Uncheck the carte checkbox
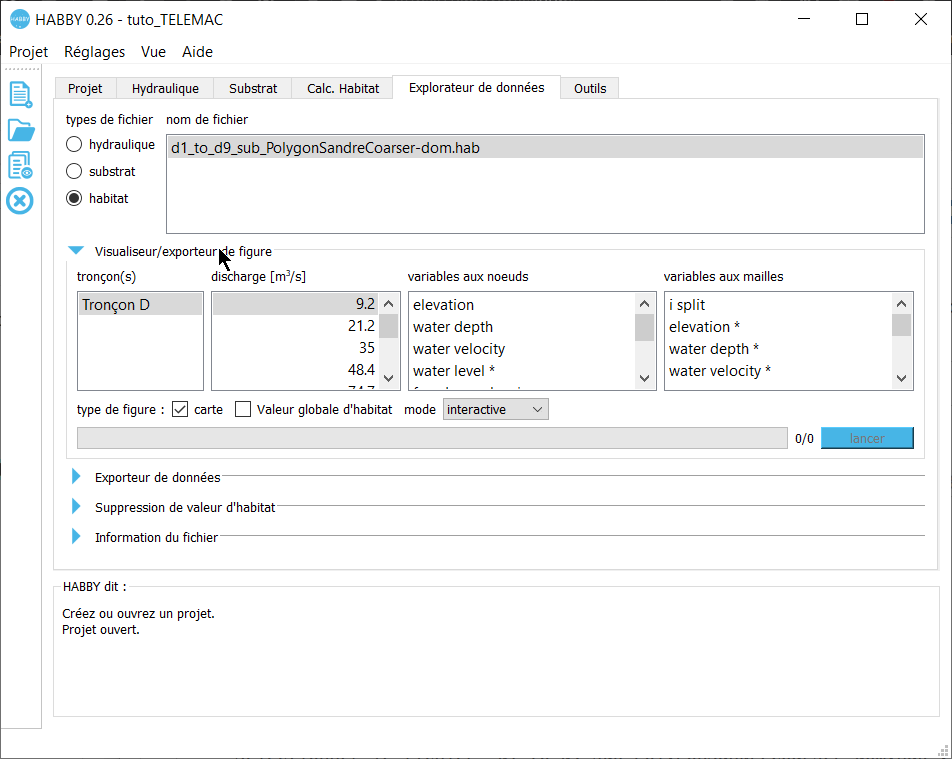 point(181,409)
